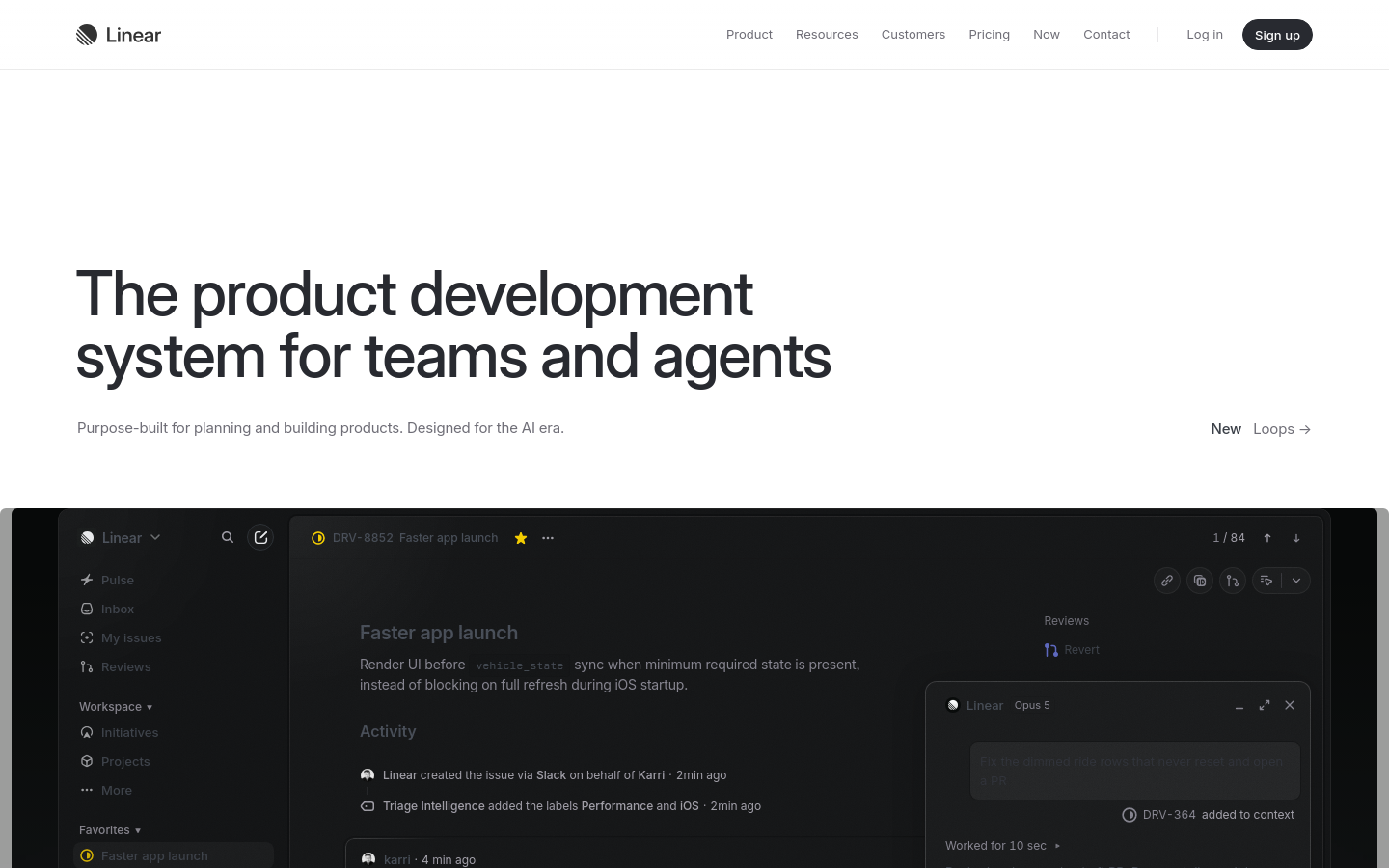1389x868 pixels.
Task: Click the Linear logo in the site header
Action: [119, 35]
